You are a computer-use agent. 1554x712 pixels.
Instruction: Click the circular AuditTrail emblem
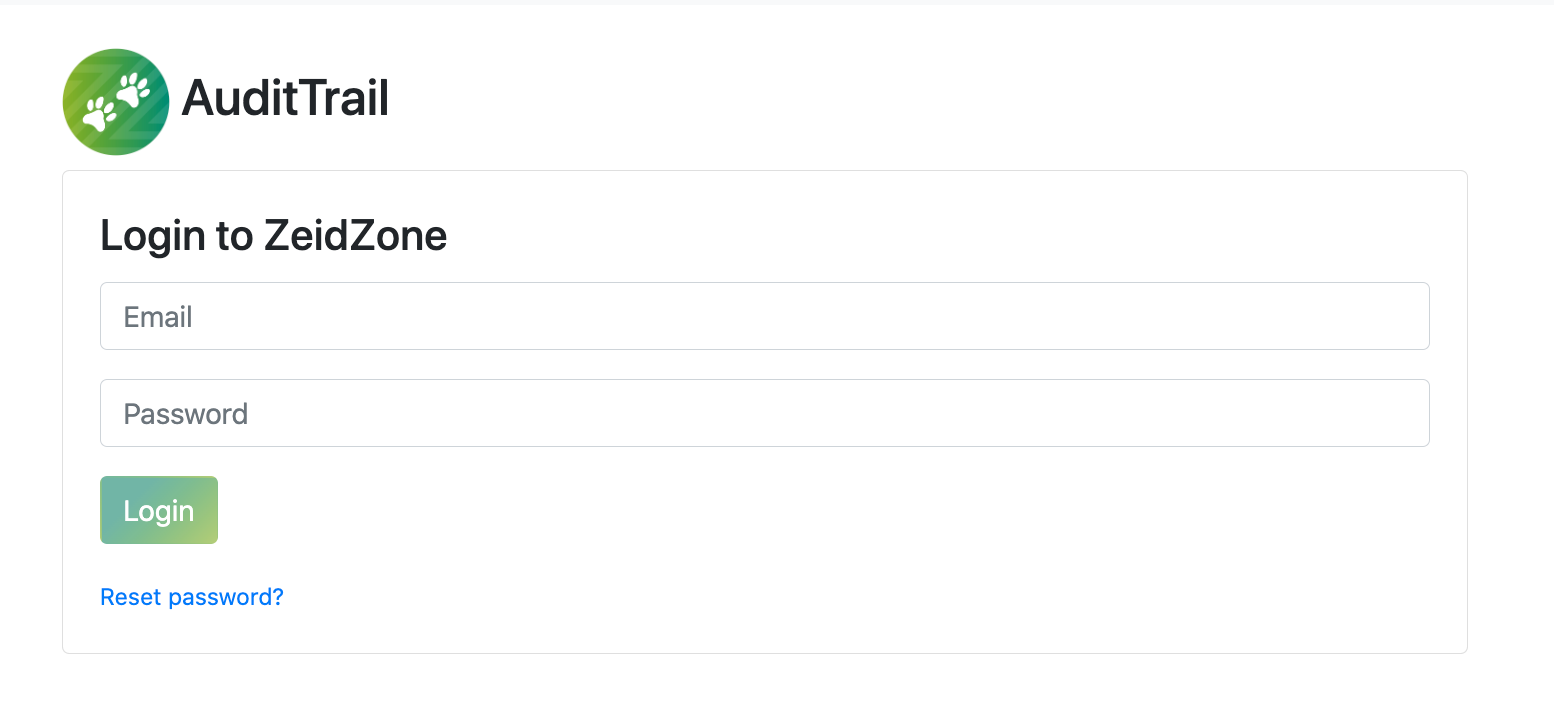(116, 102)
